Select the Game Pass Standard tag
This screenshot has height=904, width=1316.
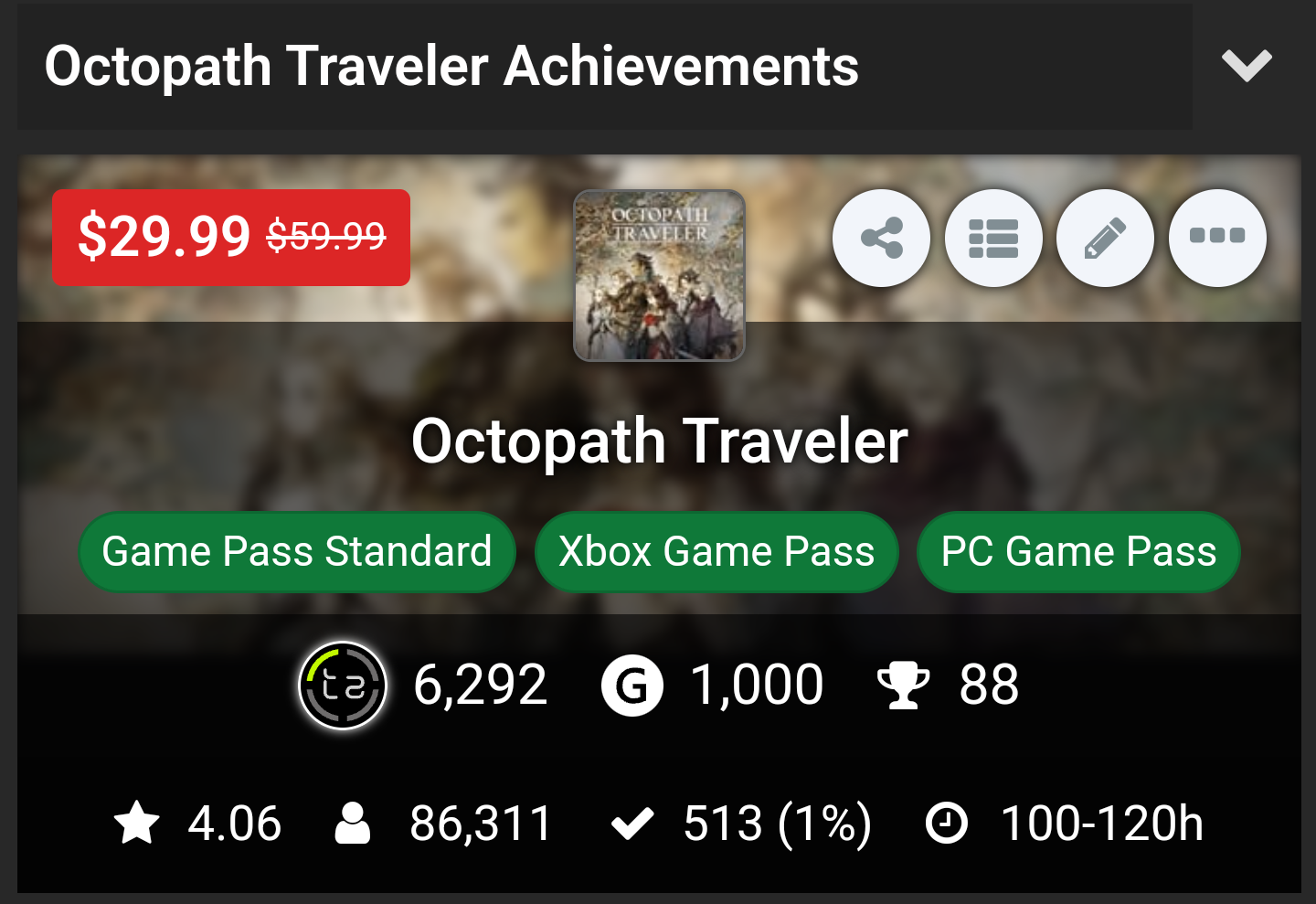297,552
